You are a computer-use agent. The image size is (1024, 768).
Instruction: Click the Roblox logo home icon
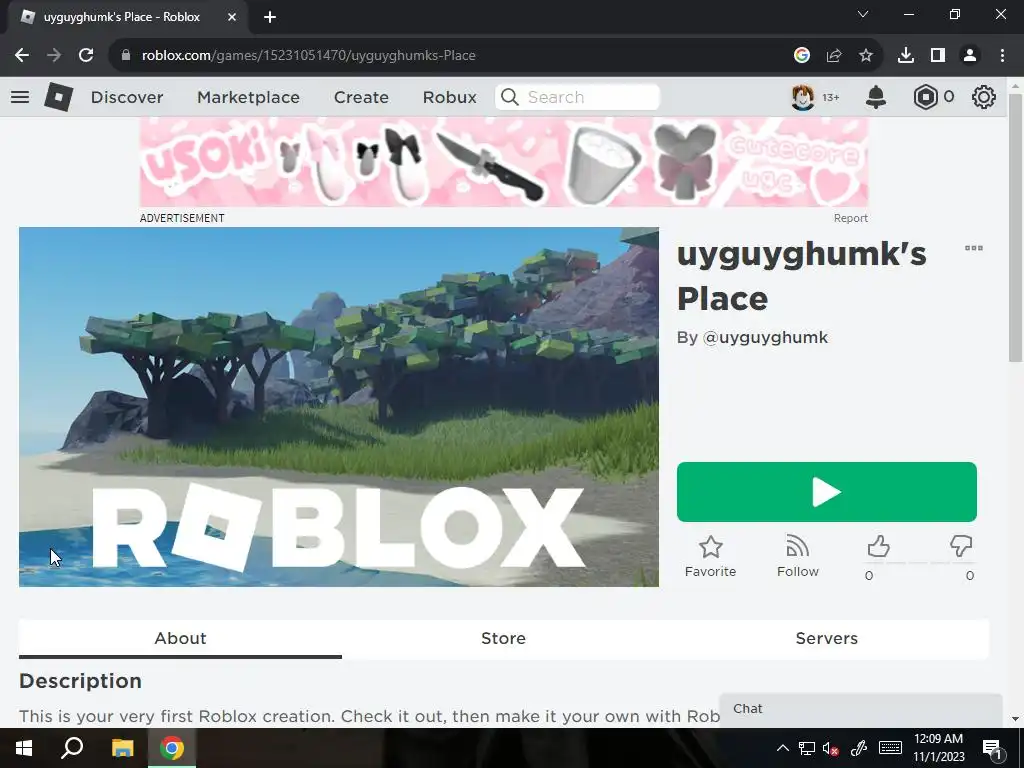tap(58, 97)
